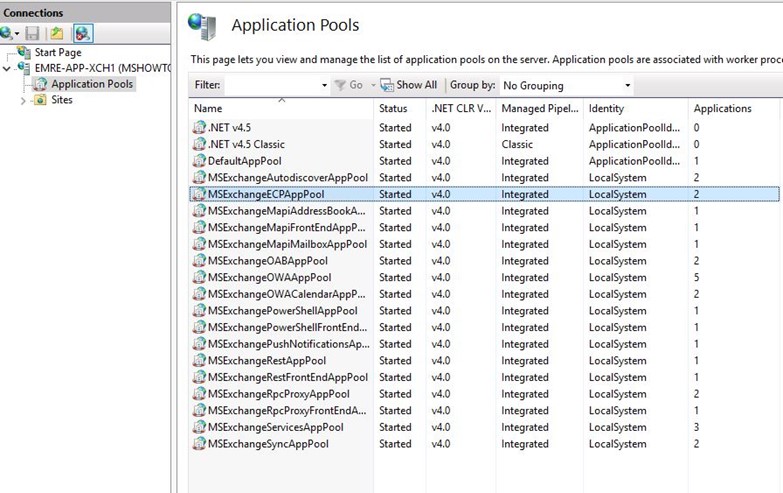Image resolution: width=783 pixels, height=493 pixels.
Task: Click the create new connection globe icon
Action: [7, 33]
